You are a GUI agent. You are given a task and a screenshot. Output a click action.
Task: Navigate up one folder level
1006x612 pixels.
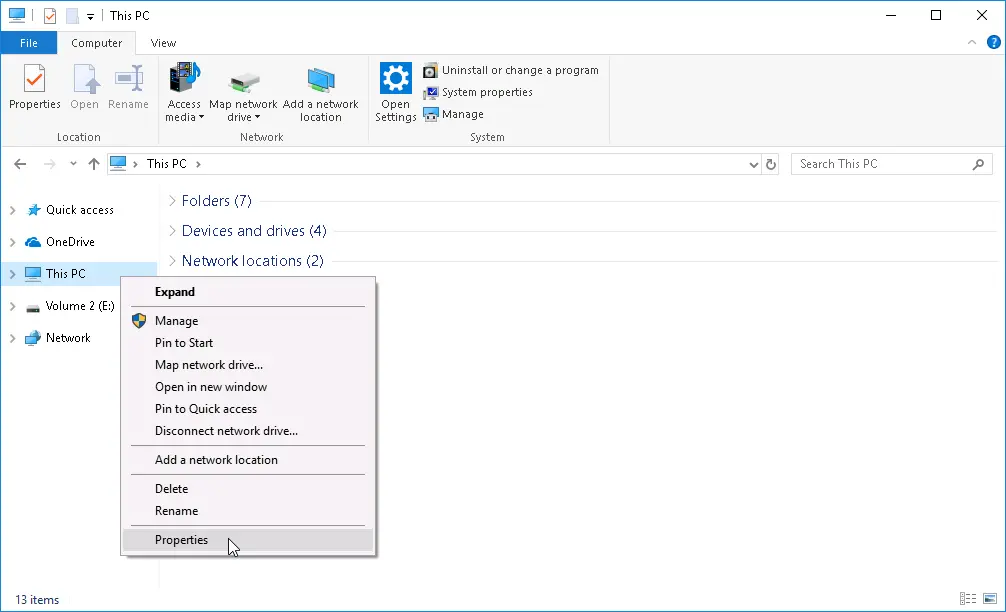click(x=93, y=163)
